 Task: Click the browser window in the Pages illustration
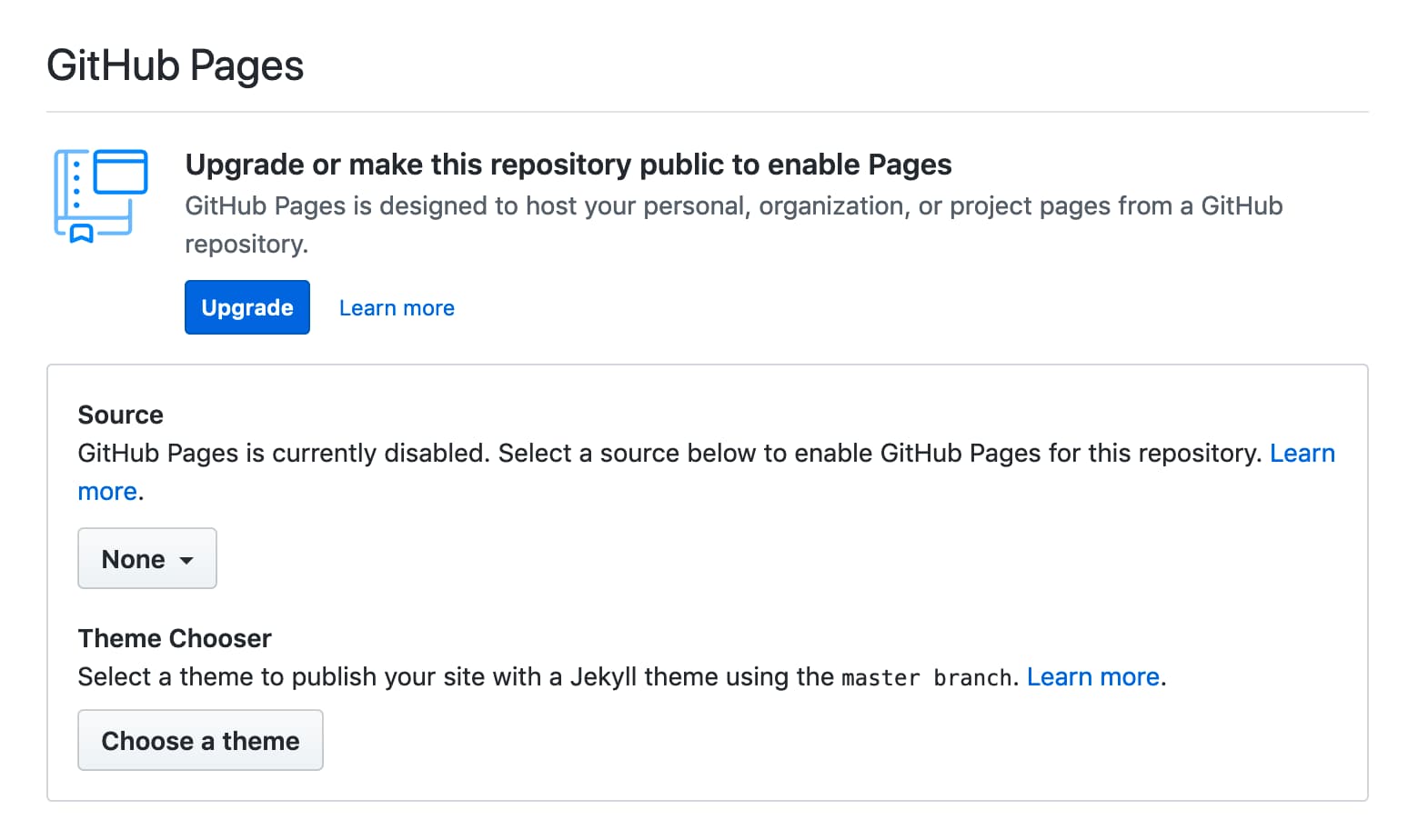(120, 172)
